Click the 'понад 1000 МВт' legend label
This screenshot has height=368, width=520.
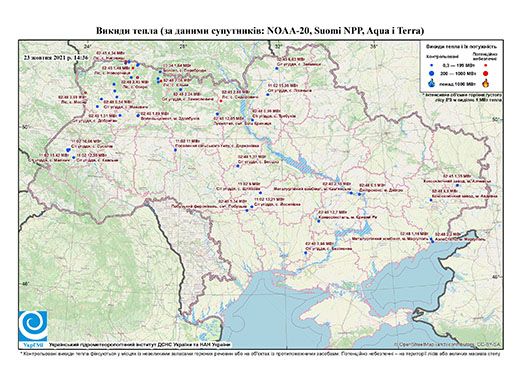click(x=458, y=84)
